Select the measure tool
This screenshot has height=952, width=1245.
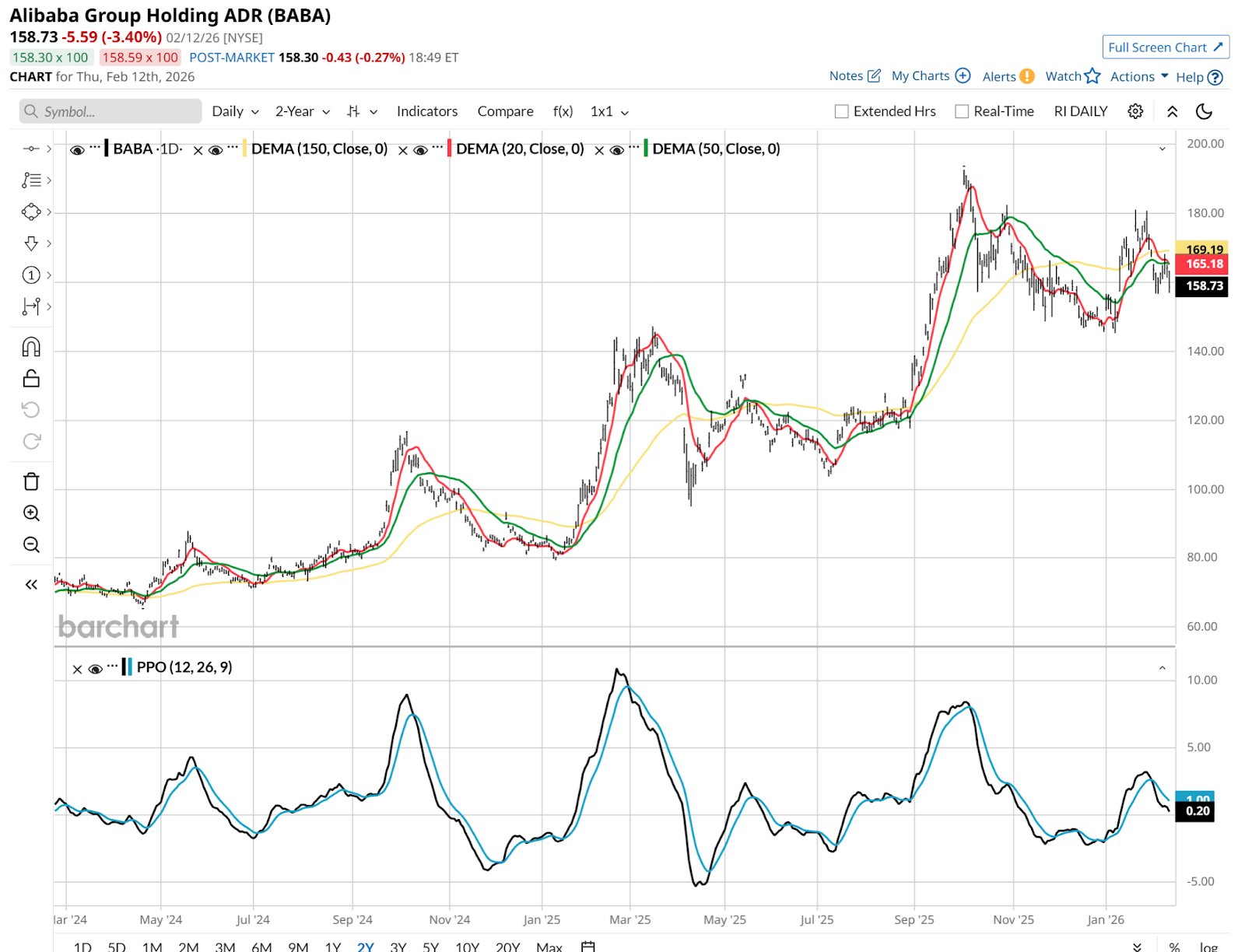30,306
